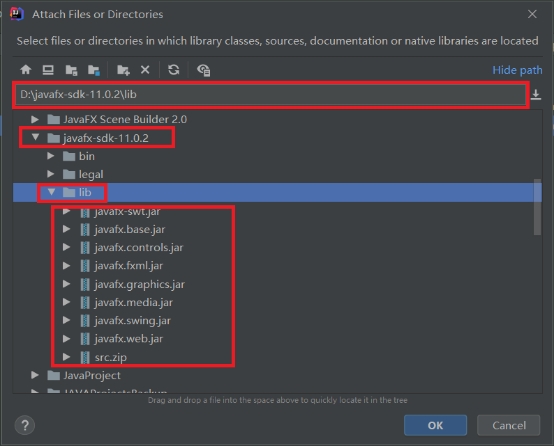554x447 pixels.
Task: Go to the home directory icon
Action: click(25, 70)
